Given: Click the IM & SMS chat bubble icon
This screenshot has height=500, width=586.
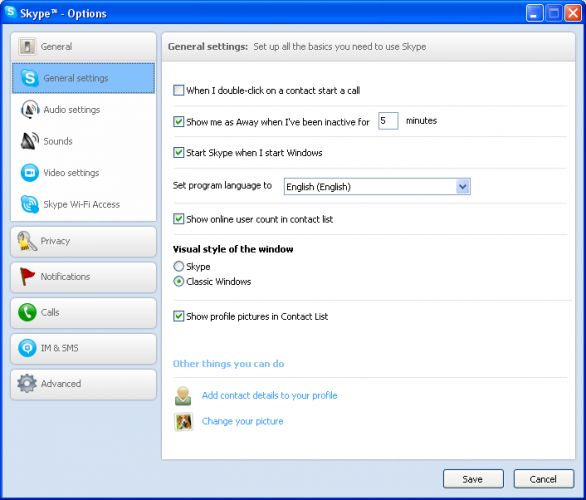Looking at the screenshot, I should pyautogui.click(x=27, y=348).
